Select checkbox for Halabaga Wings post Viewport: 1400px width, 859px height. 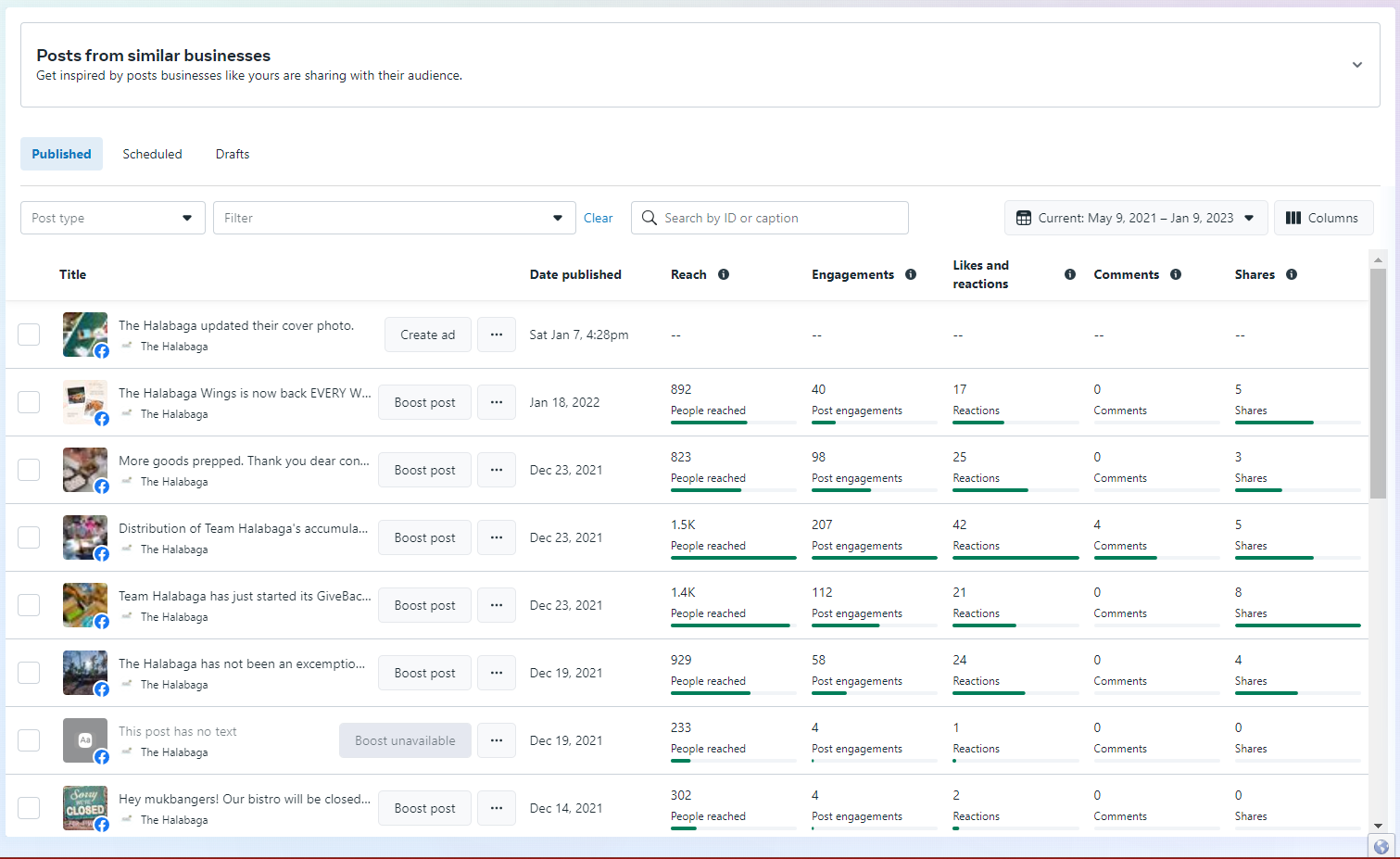point(29,402)
